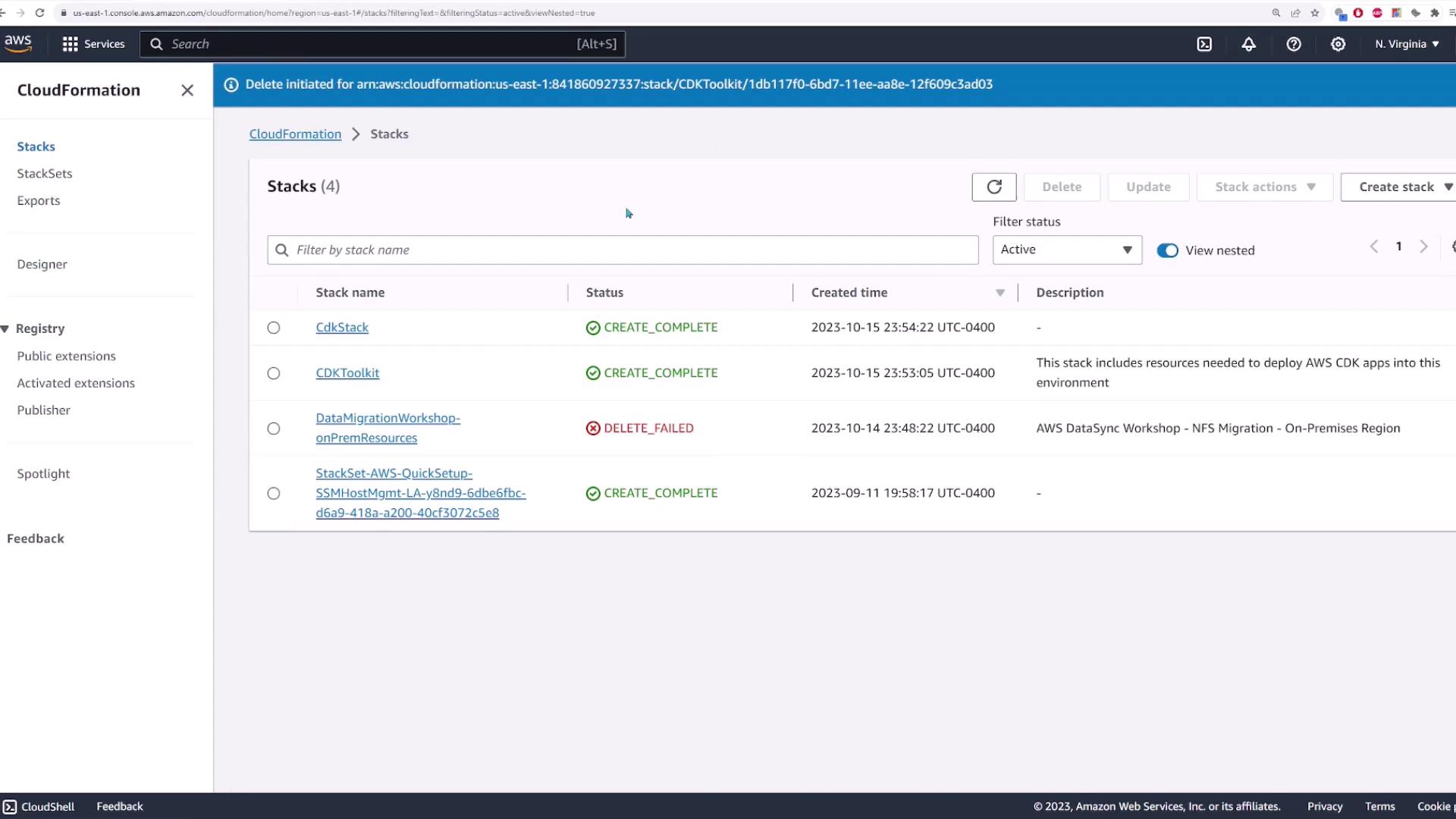Open the AWS CloudShell icon in top bar
The height and width of the screenshot is (819, 1456).
click(1204, 44)
